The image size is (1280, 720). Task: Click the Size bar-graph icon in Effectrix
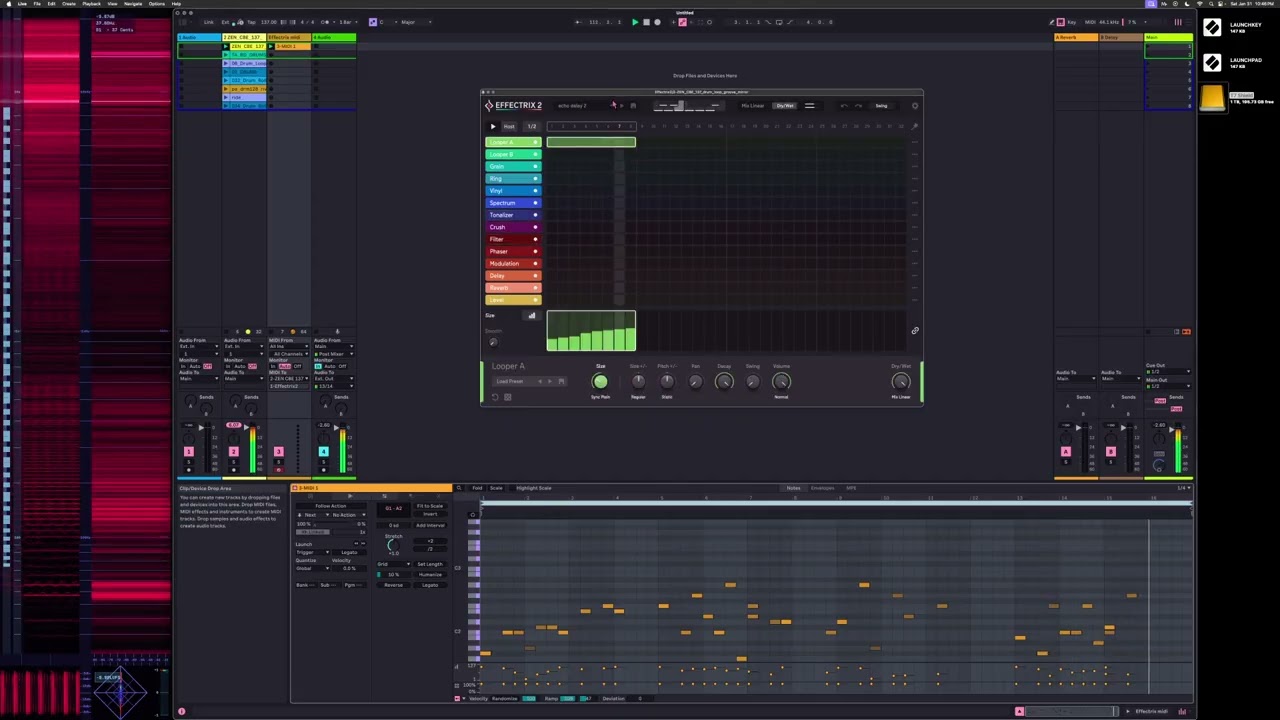point(532,316)
